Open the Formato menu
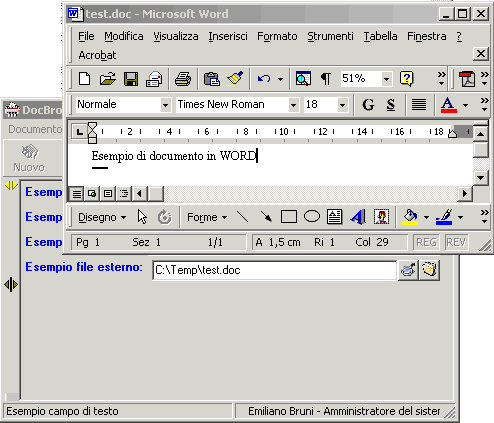 pos(277,36)
